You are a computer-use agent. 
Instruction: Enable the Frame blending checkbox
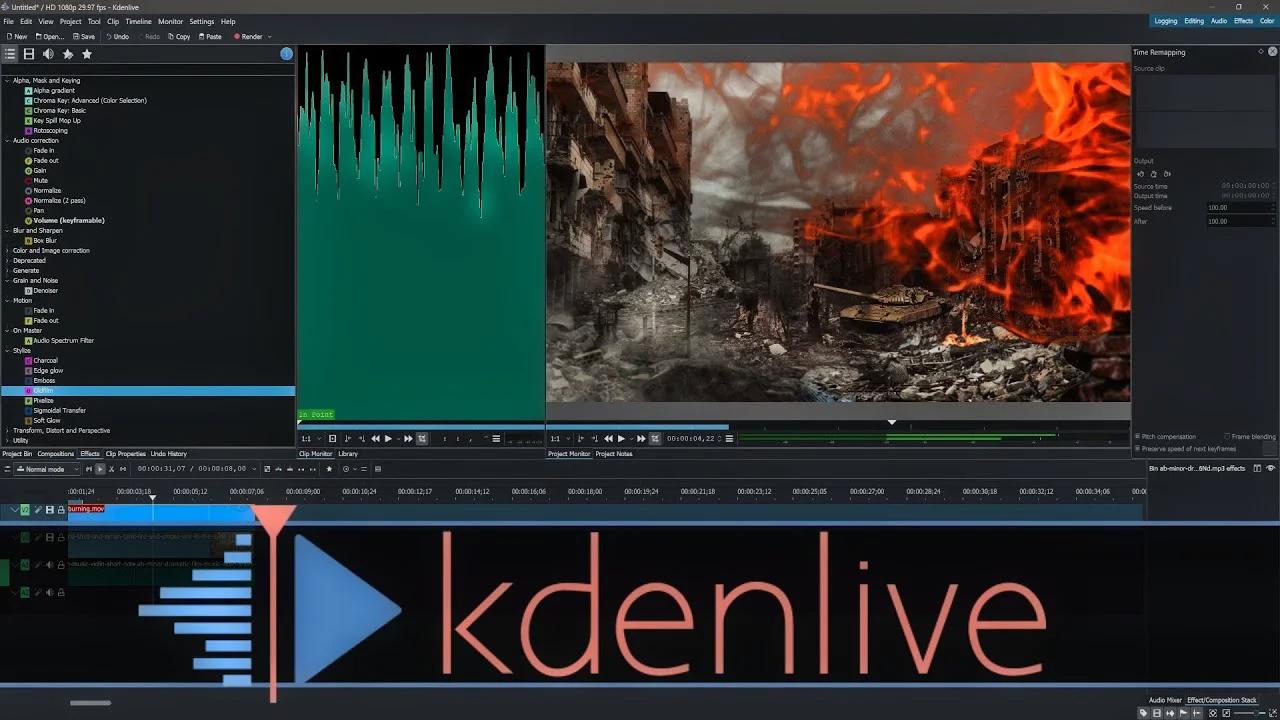click(x=1229, y=437)
